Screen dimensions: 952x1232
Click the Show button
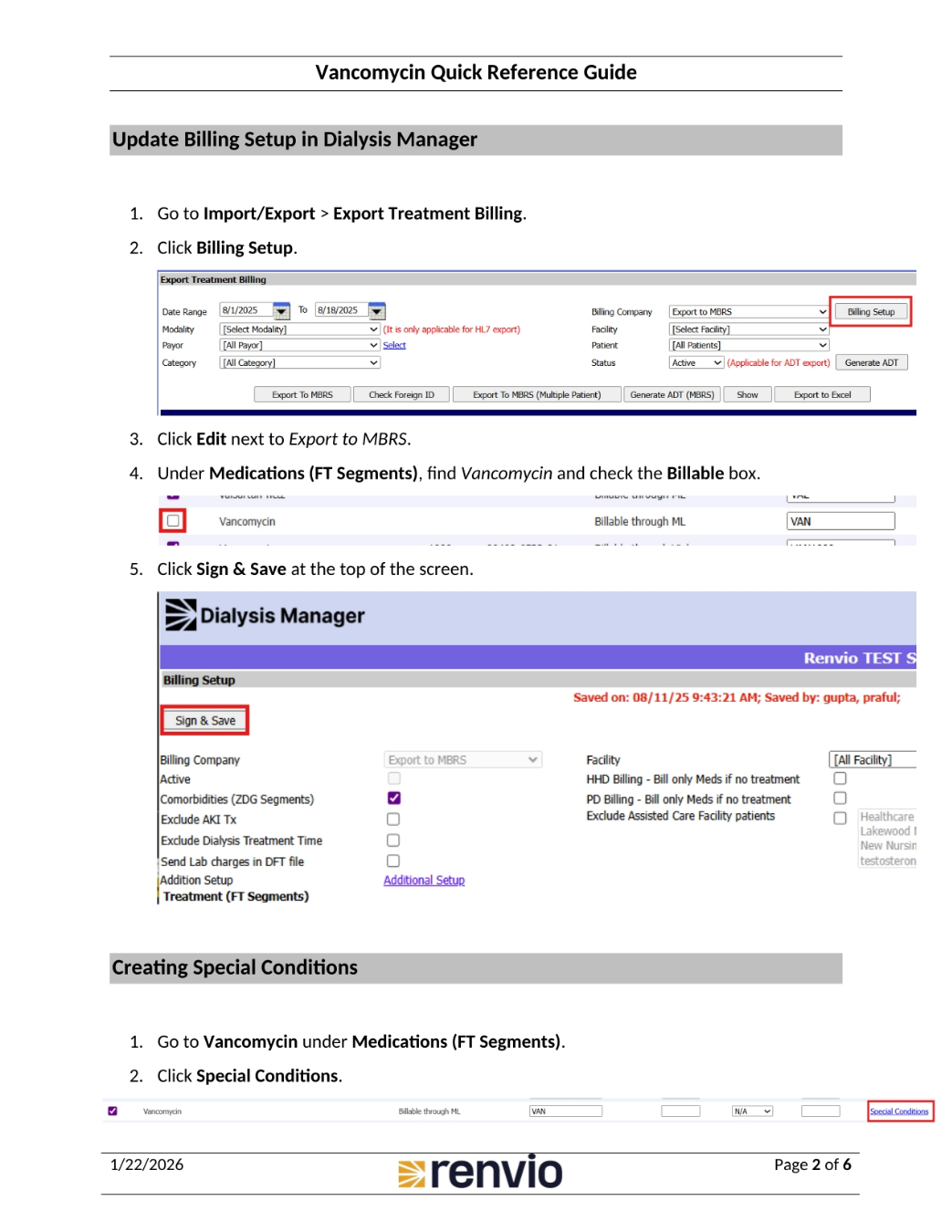tap(748, 394)
